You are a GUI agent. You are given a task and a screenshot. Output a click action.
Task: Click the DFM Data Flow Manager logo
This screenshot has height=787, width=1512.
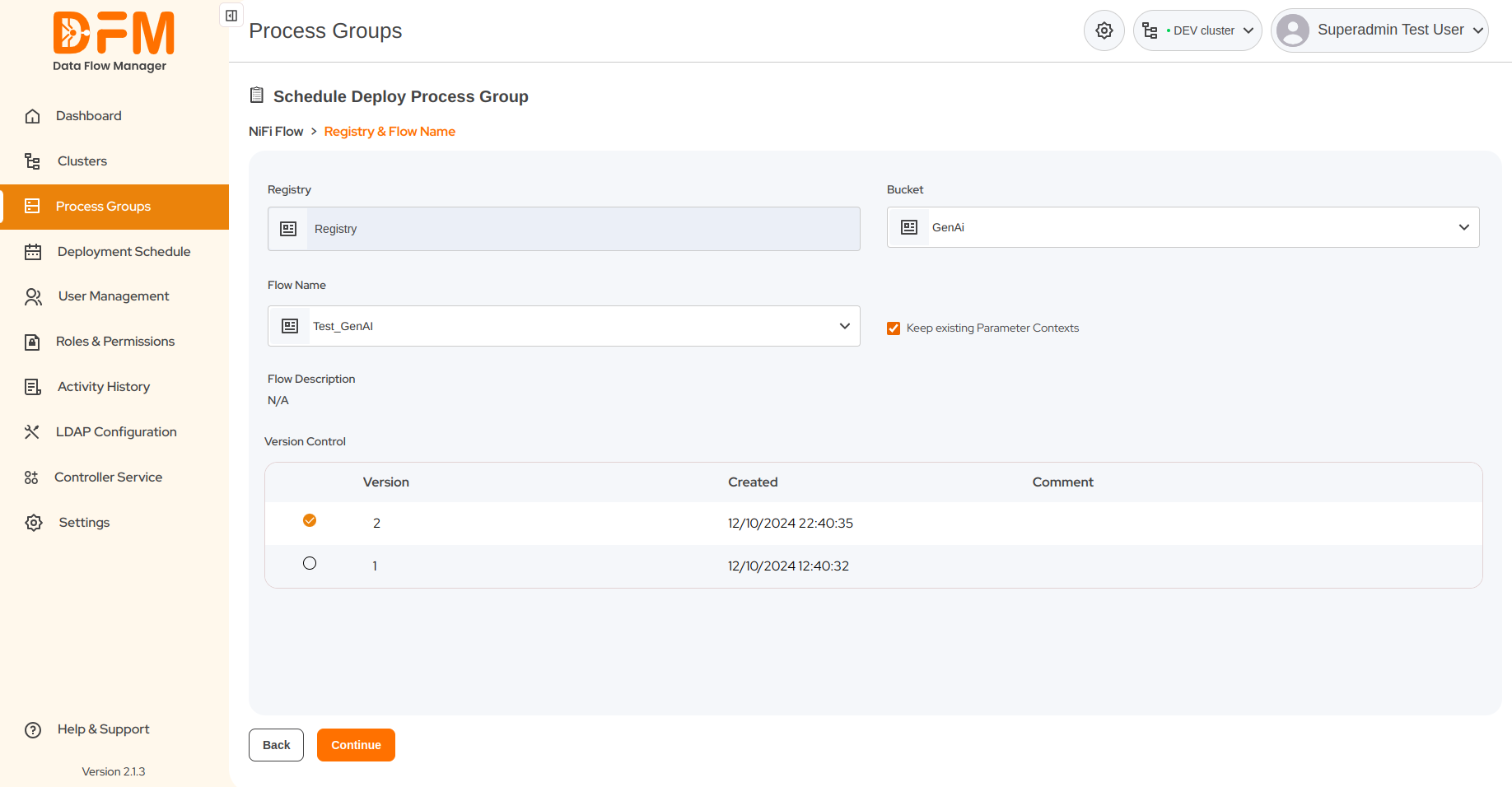[x=114, y=42]
